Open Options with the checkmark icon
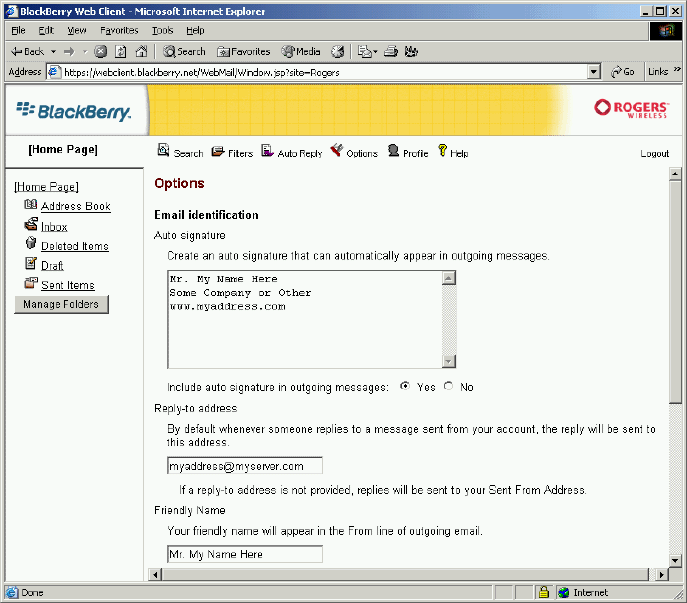This screenshot has height=603, width=687. coord(337,152)
